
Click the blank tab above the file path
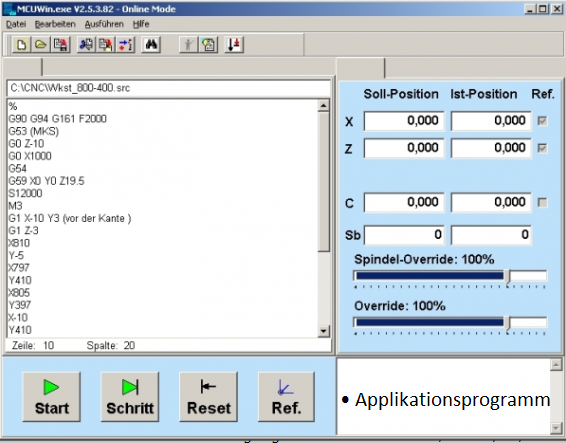point(22,67)
